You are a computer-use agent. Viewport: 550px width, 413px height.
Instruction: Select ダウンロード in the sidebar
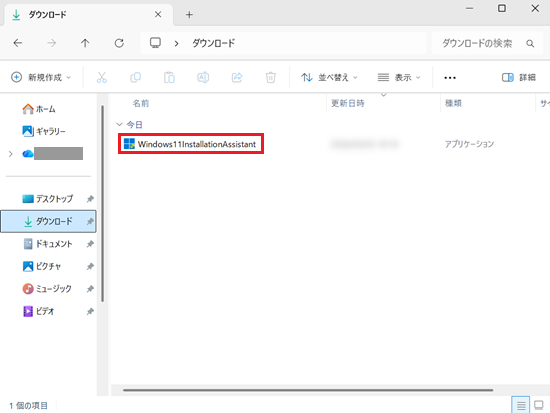click(x=48, y=221)
